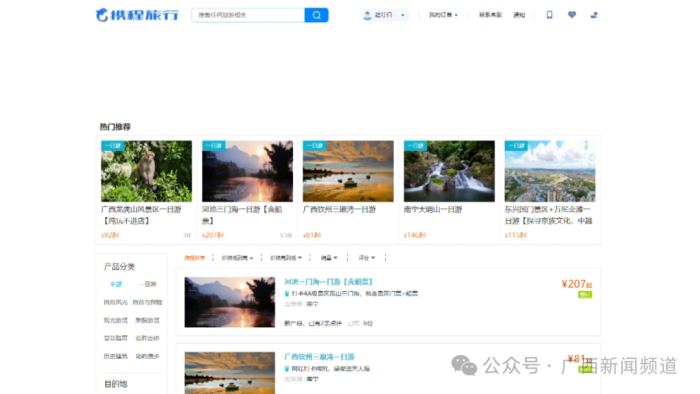Click the green tag under ¥207 price
Viewport: 700px width, 394px height.
pyautogui.click(x=585, y=294)
